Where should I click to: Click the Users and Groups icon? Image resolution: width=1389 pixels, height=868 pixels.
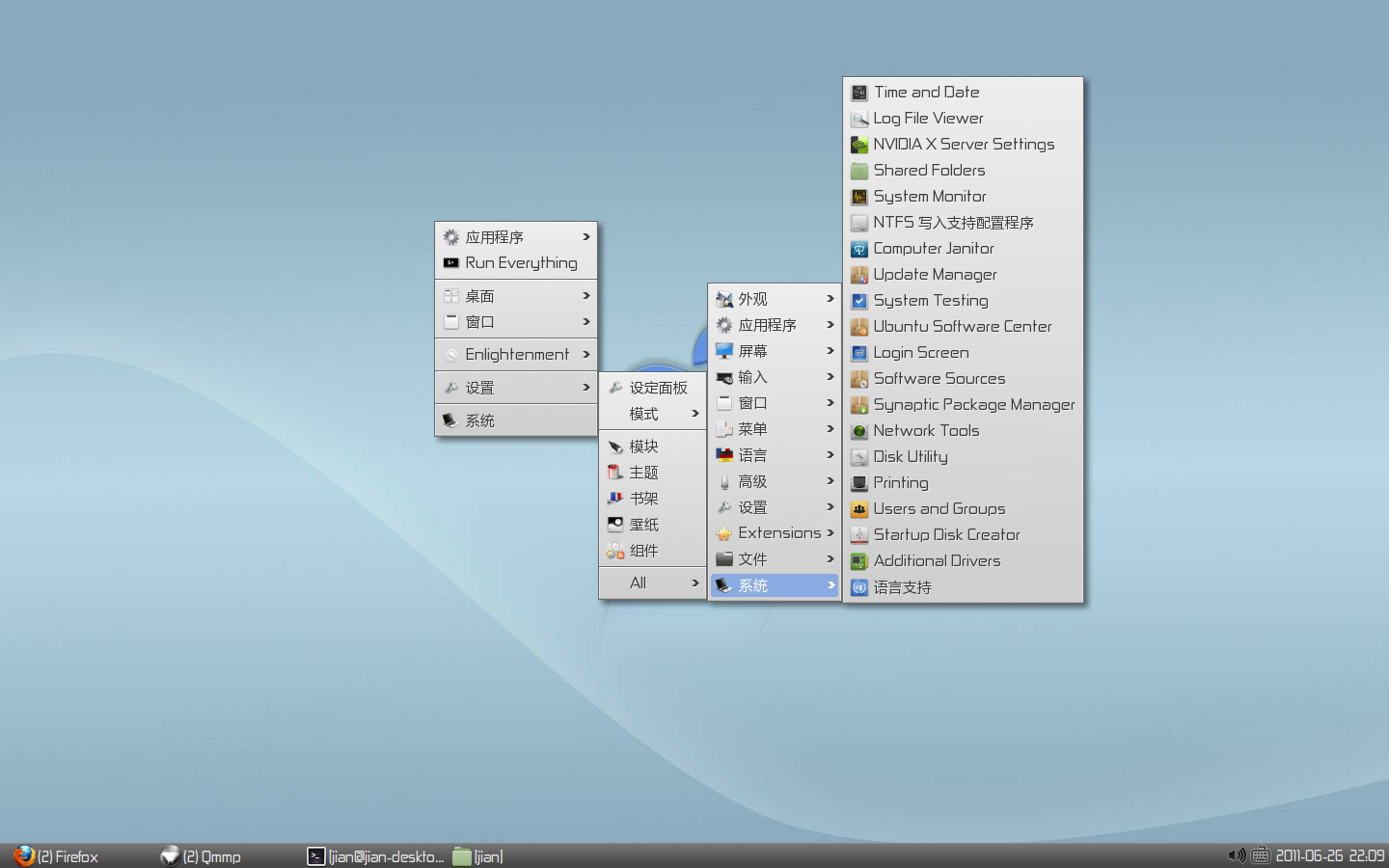click(x=859, y=509)
